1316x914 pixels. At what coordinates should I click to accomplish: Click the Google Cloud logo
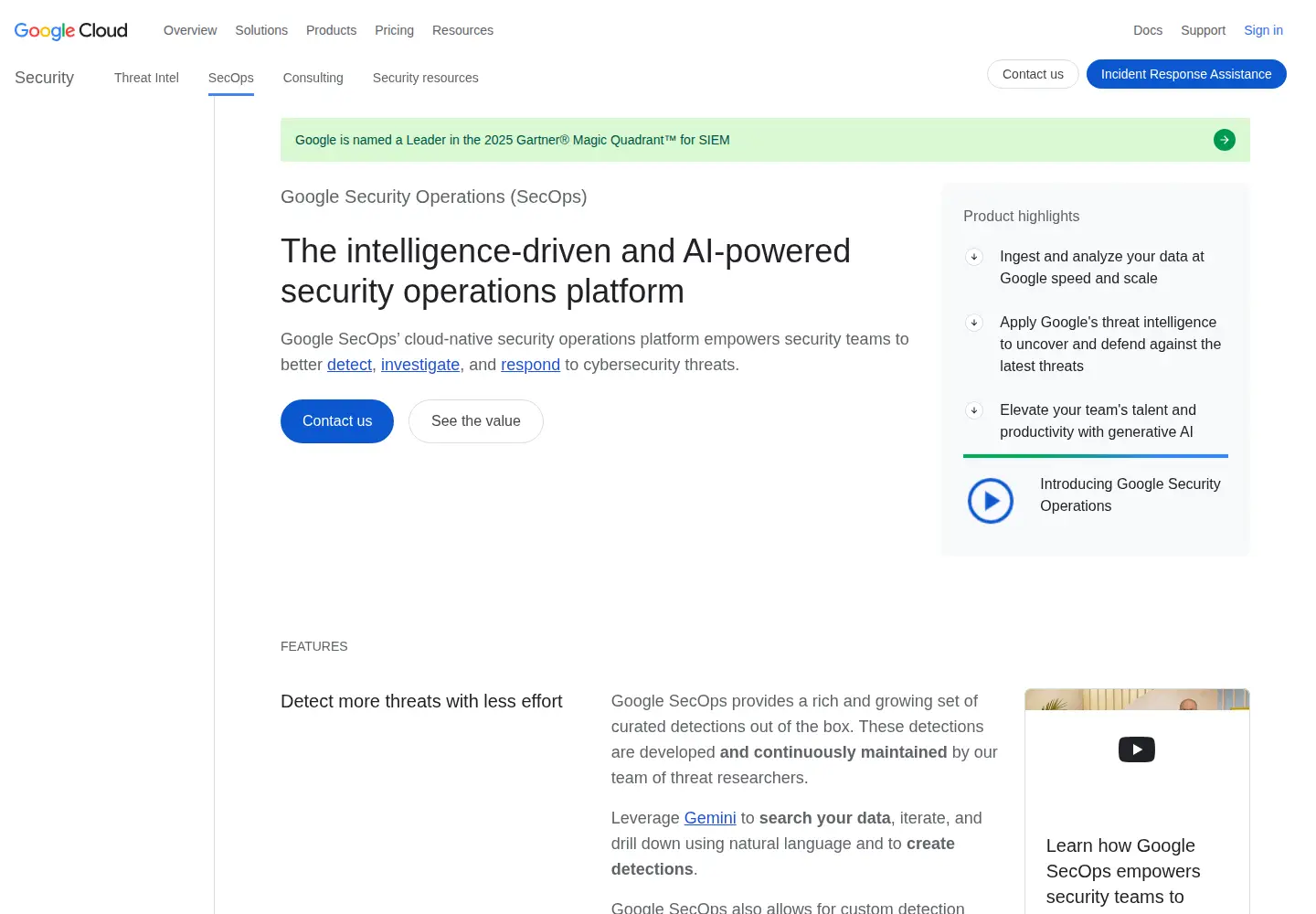click(71, 30)
